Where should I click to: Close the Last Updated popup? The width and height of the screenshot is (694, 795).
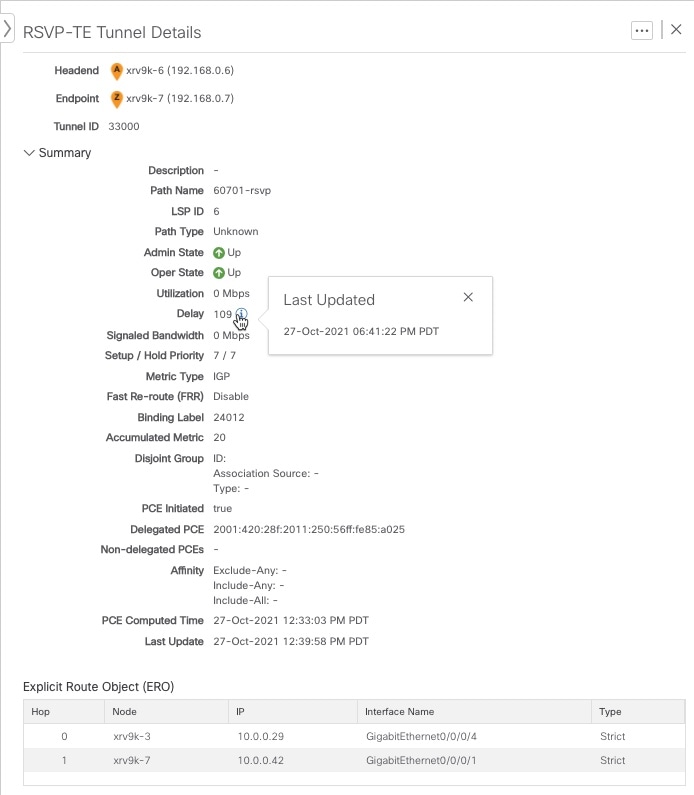tap(468, 297)
